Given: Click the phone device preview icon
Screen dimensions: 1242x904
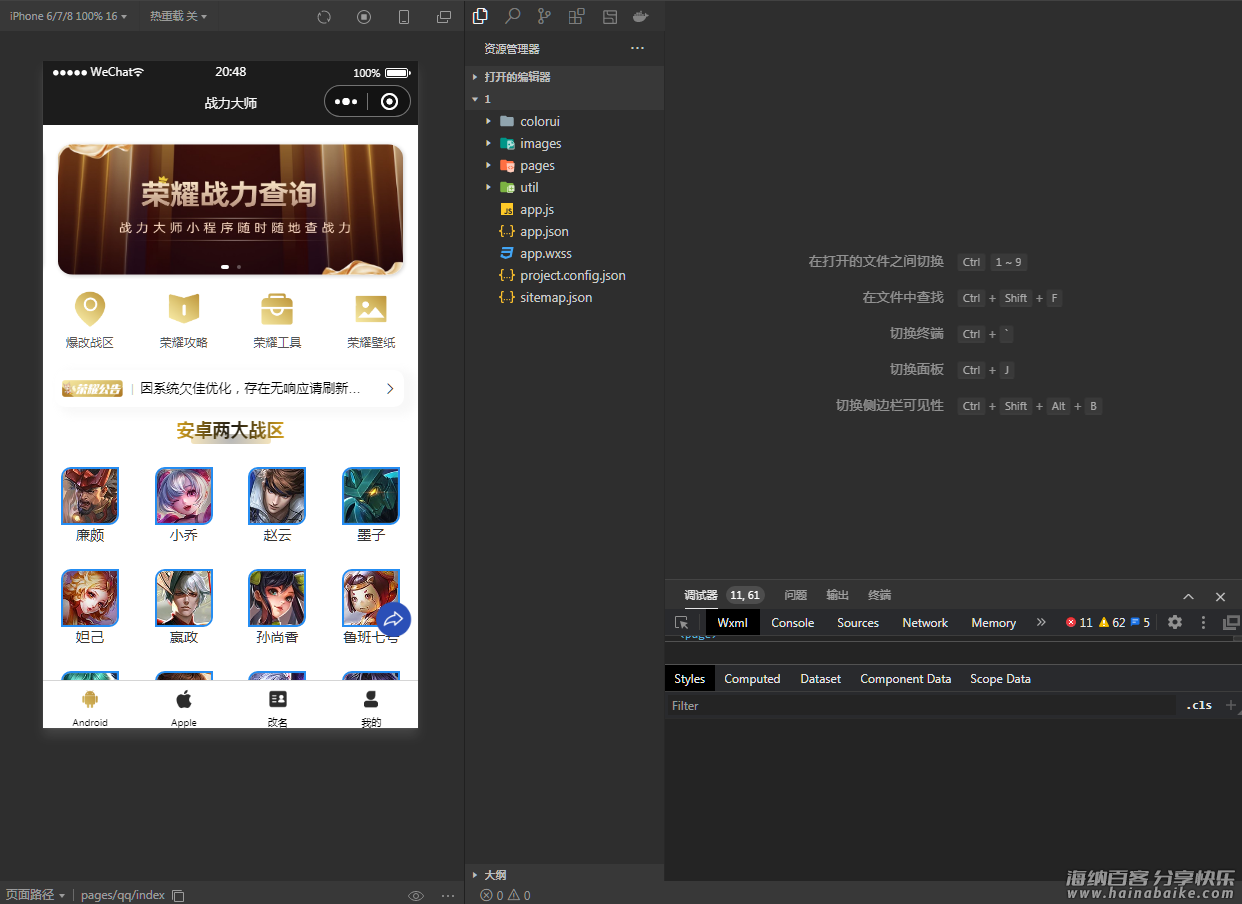Looking at the screenshot, I should 404,17.
